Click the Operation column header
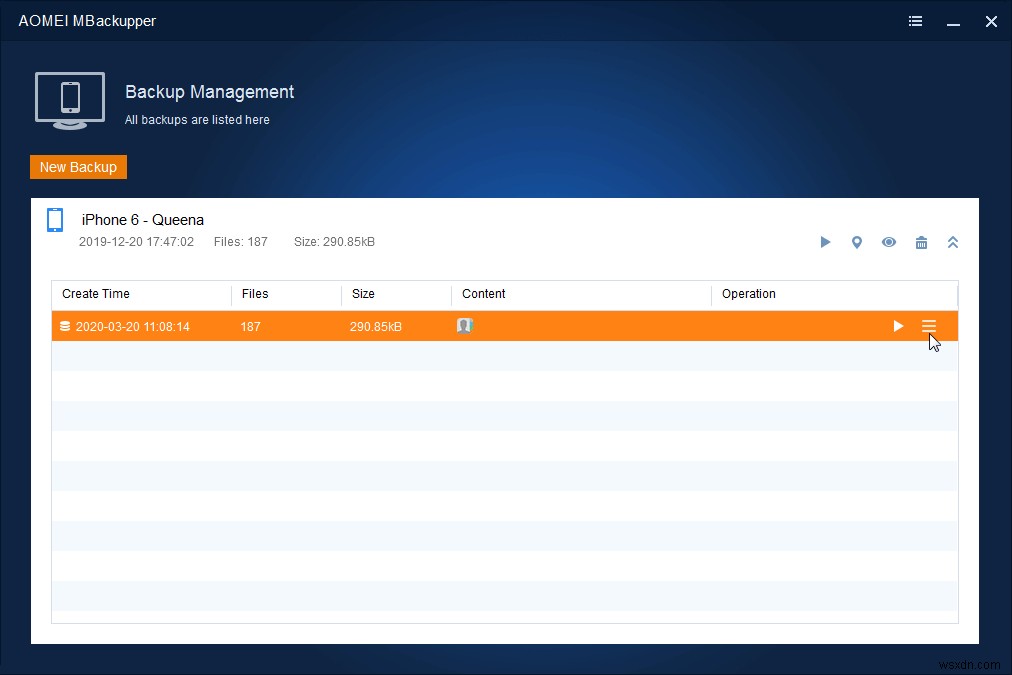This screenshot has height=675, width=1012. 748,294
